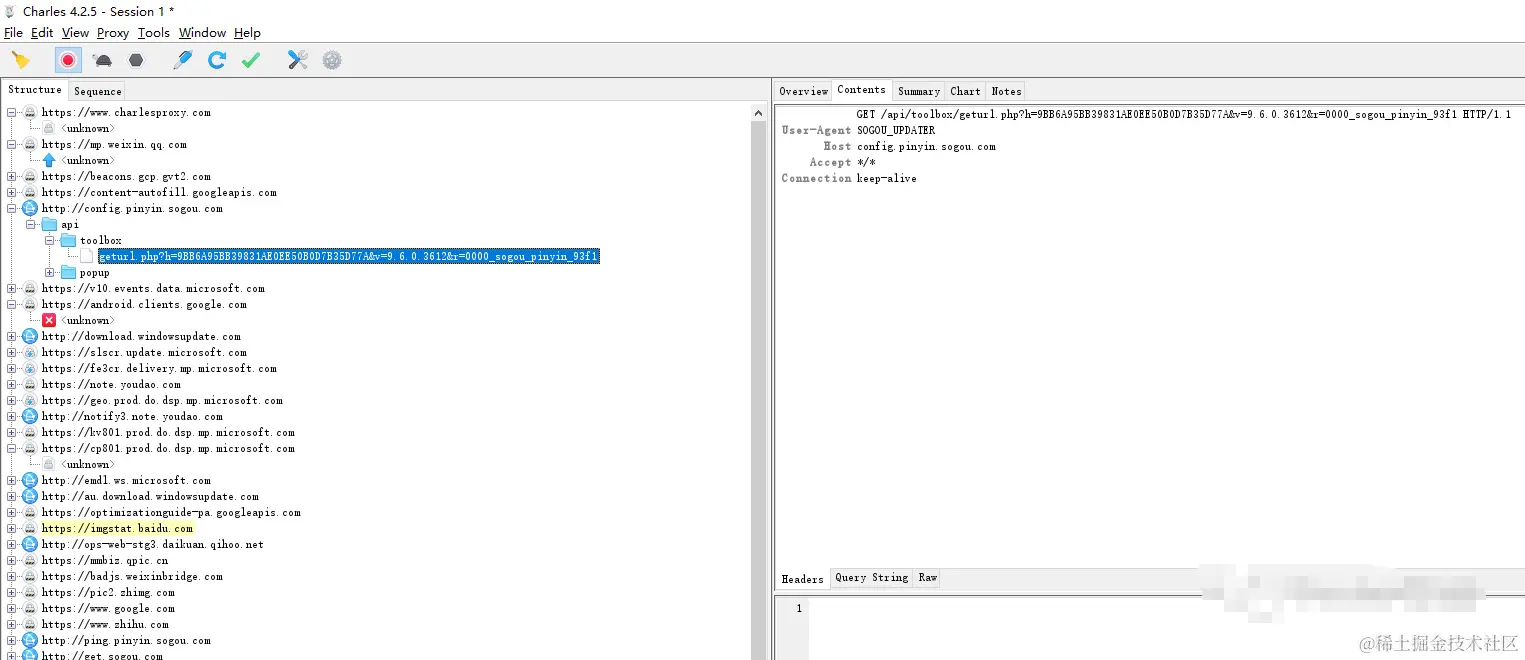
Task: Open the Proxy menu
Action: 113,33
